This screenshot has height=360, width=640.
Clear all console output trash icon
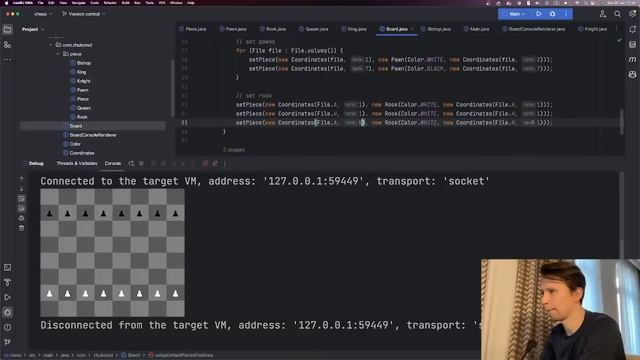22,228
